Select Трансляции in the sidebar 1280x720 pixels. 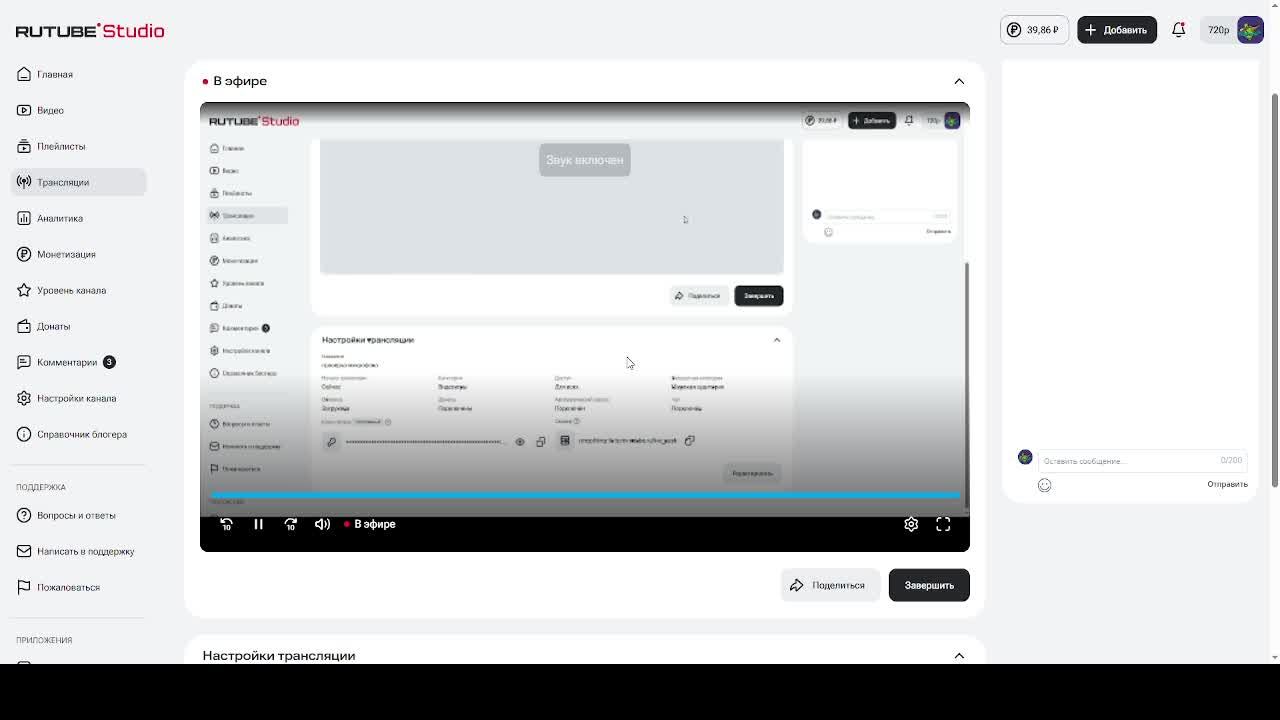(79, 182)
